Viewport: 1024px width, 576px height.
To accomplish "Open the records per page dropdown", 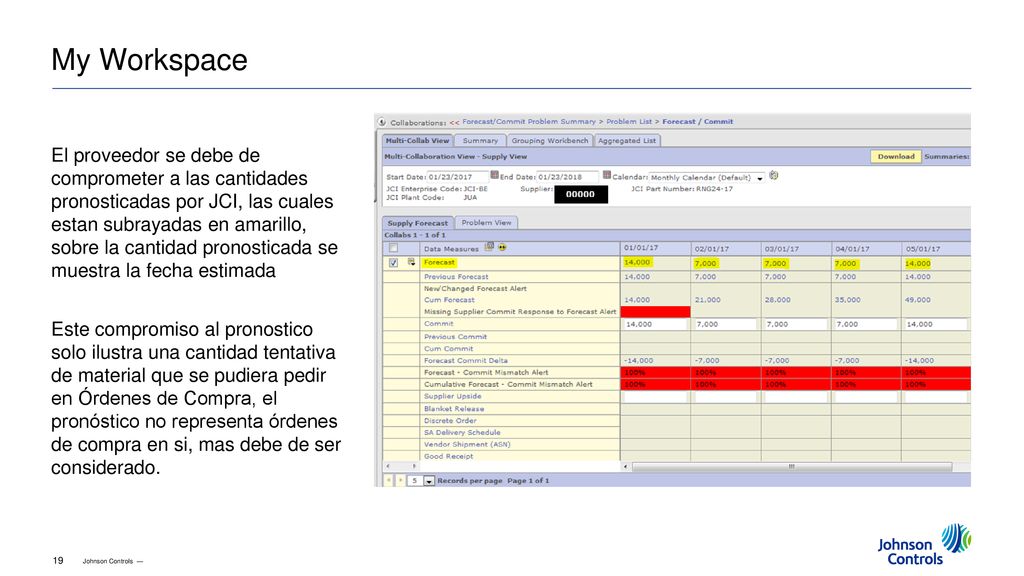I will coord(429,481).
